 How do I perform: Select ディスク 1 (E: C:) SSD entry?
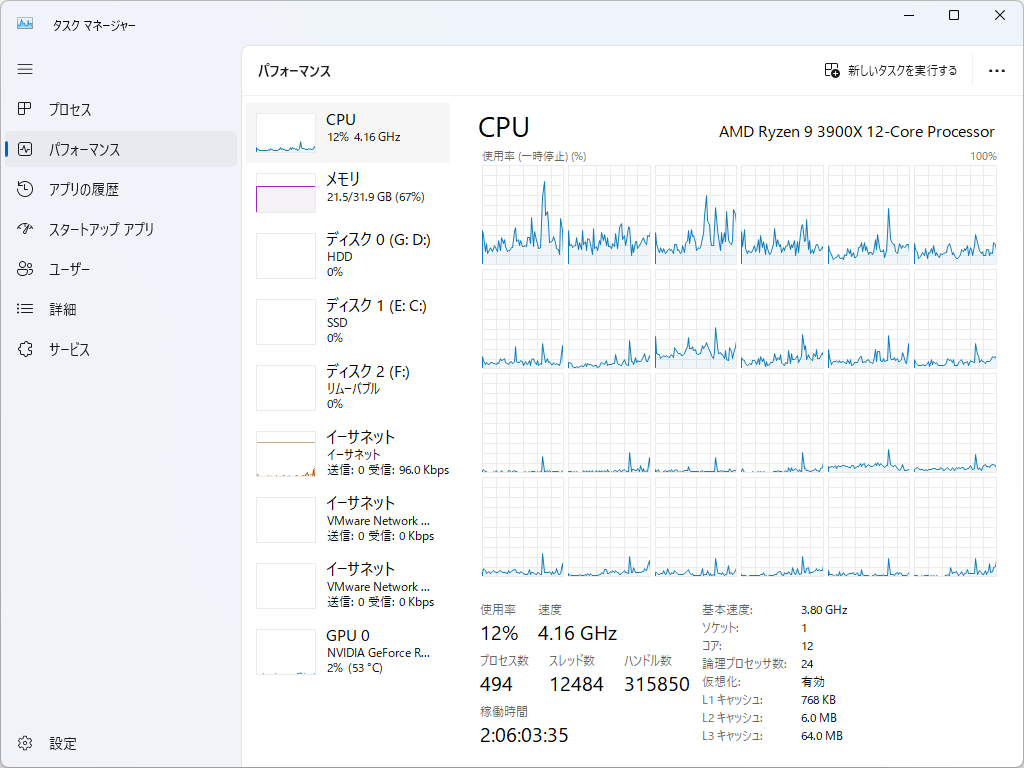pyautogui.click(x=348, y=321)
